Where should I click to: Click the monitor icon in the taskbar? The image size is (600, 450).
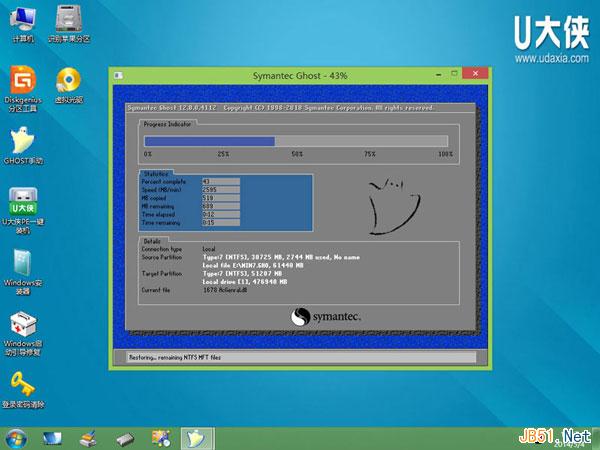52,438
